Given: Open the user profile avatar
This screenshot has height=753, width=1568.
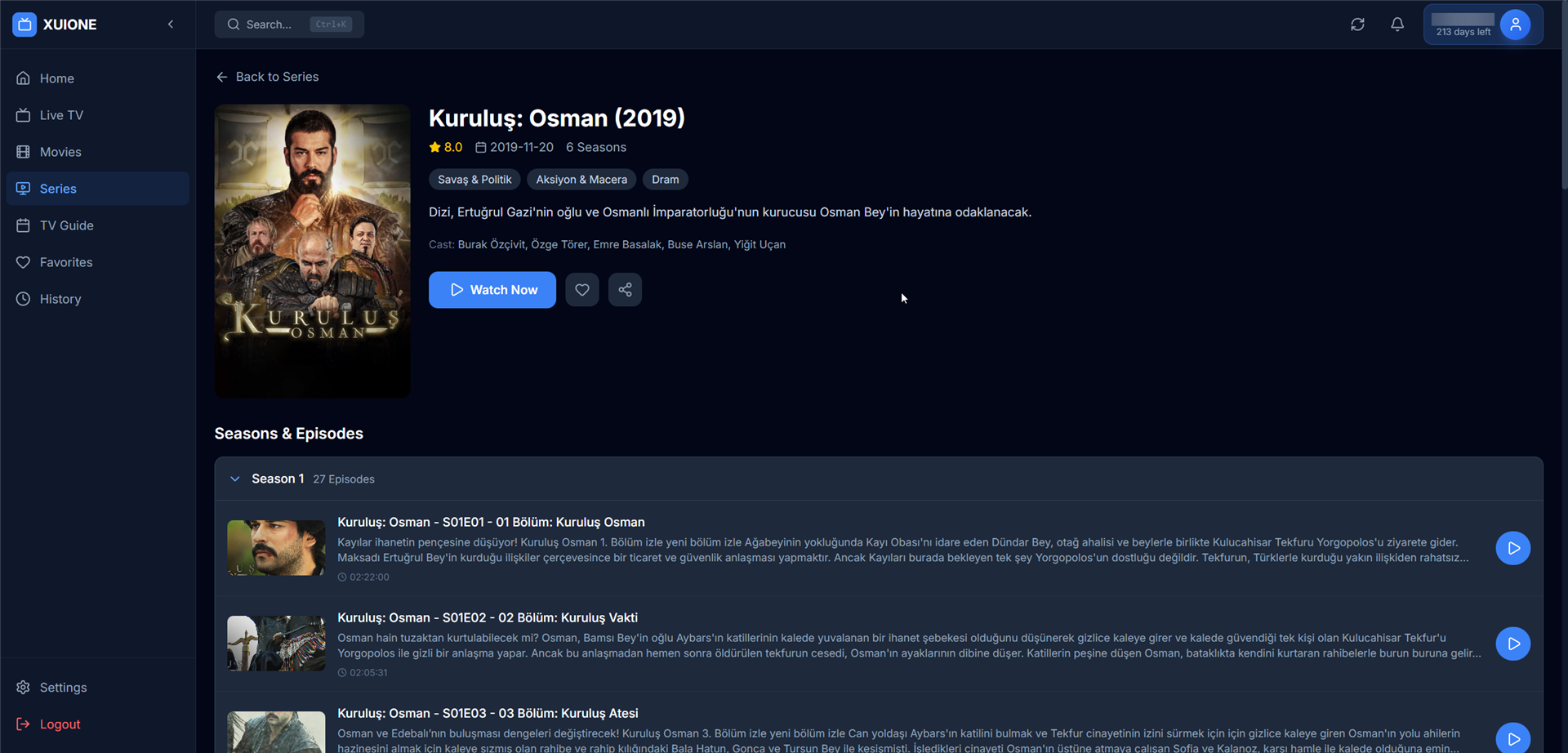Looking at the screenshot, I should tap(1515, 25).
